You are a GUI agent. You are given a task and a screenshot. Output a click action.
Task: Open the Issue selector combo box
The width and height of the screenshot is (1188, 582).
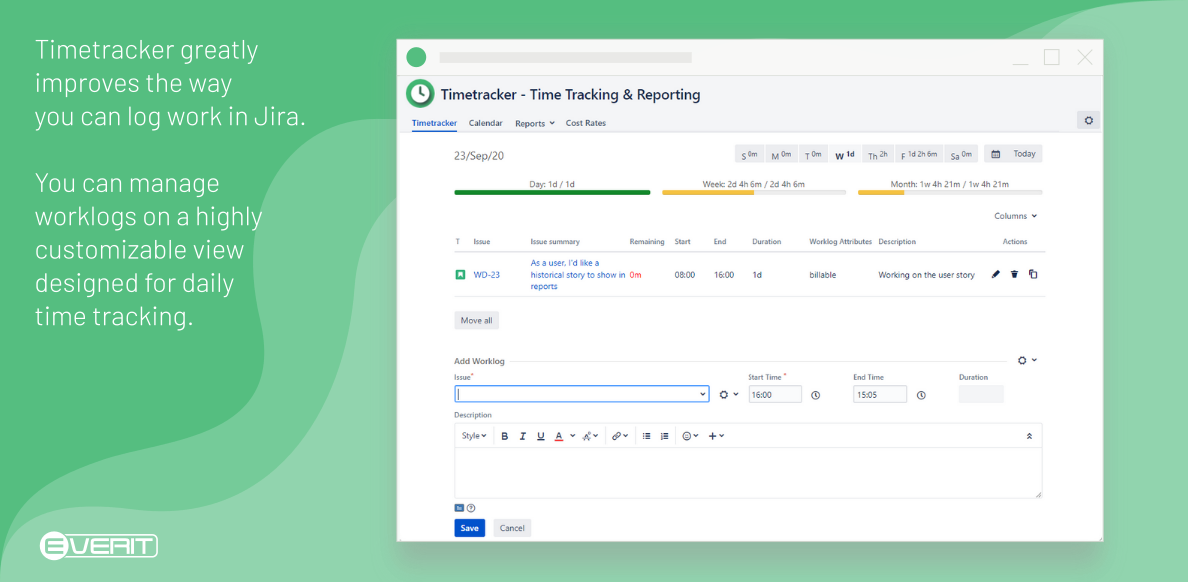(582, 394)
